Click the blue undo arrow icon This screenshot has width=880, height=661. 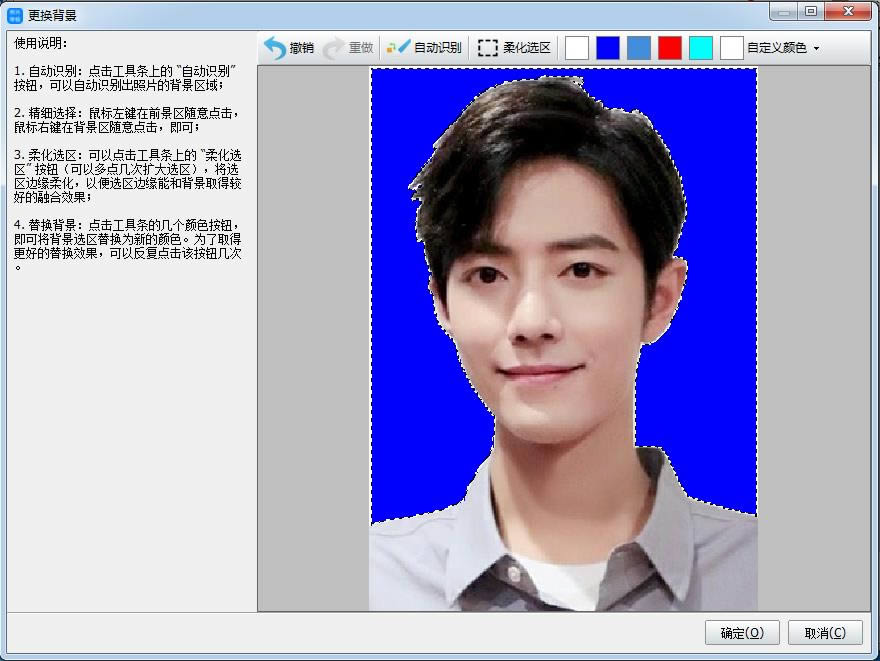(x=275, y=48)
